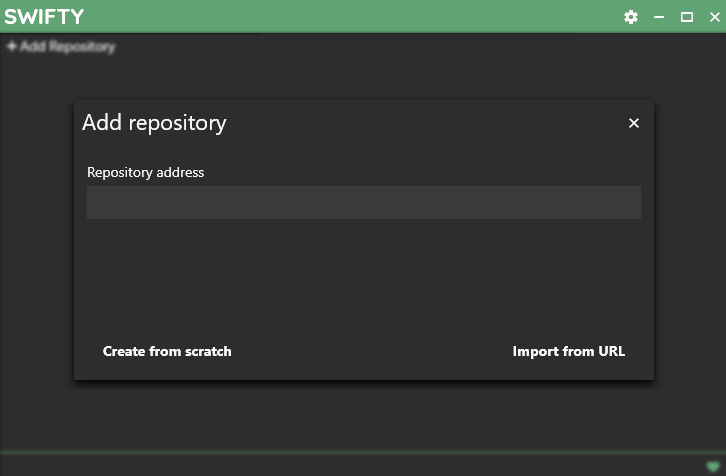726x476 pixels.
Task: Click empty green title bar area
Action: click(x=350, y=17)
